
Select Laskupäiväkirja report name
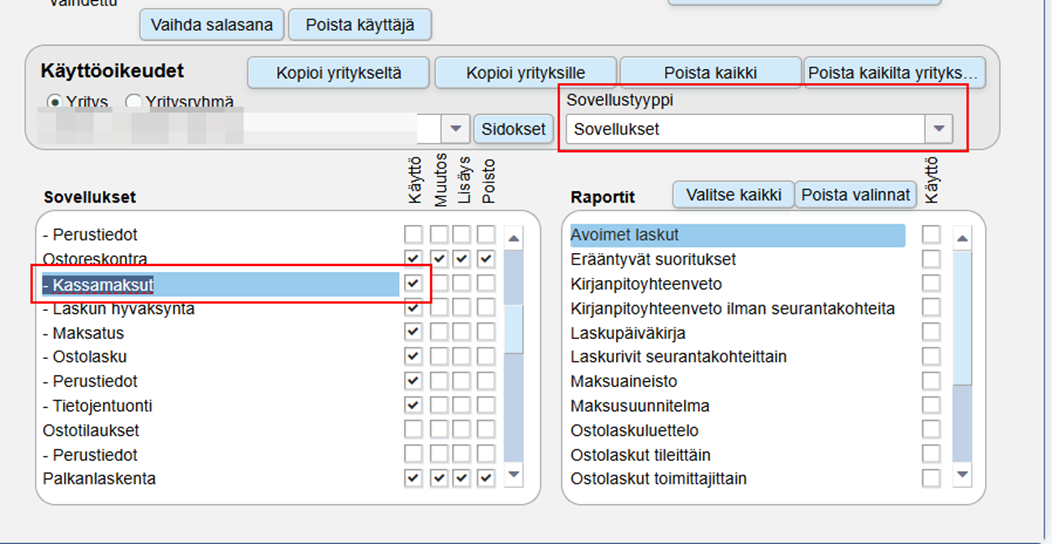click(x=628, y=333)
